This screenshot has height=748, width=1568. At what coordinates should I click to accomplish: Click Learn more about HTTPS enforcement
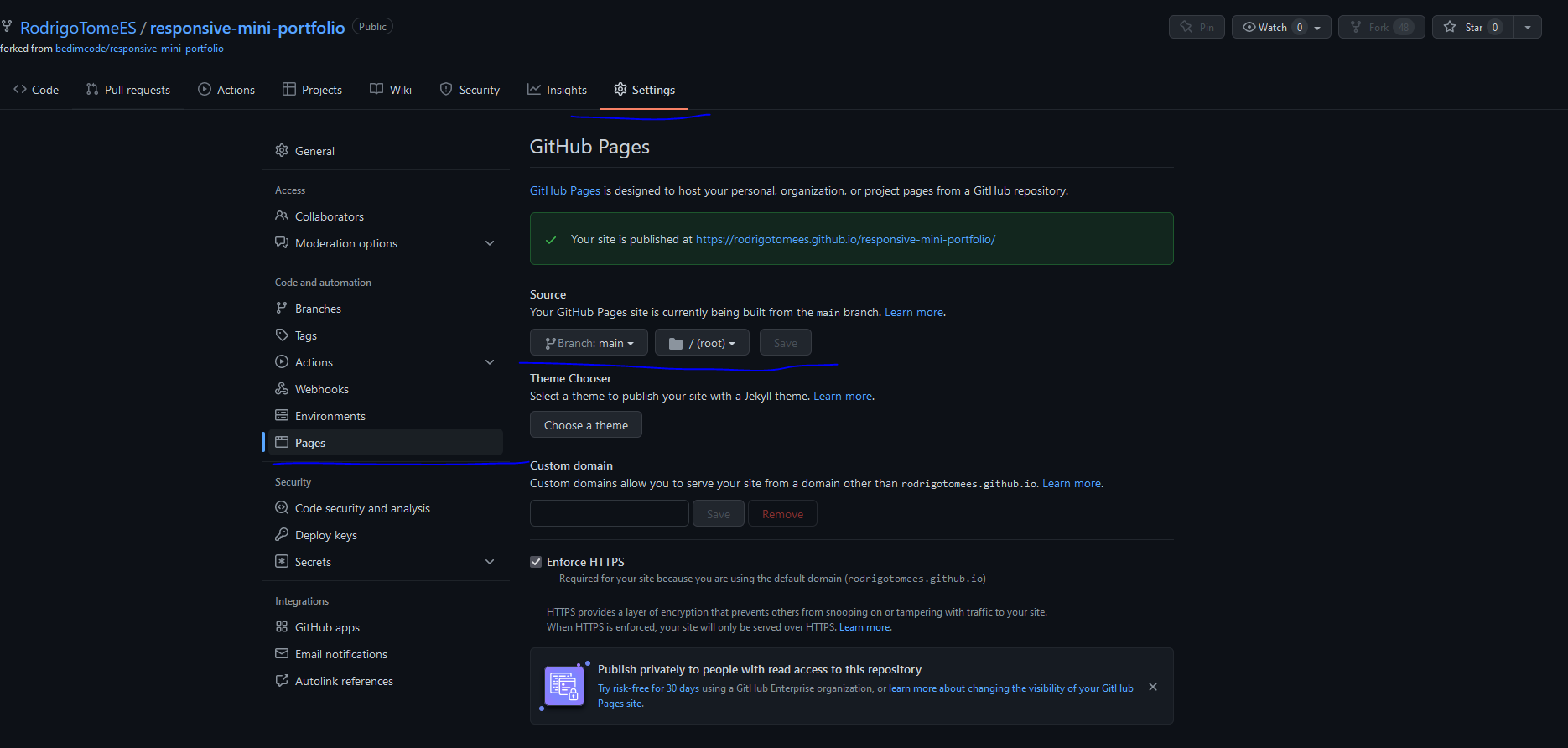[x=864, y=627]
